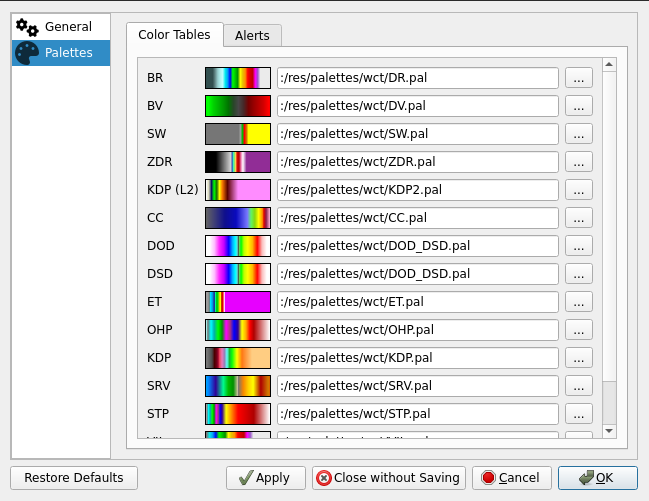649x501 pixels.
Task: Click Close without Saving
Action: [389, 478]
